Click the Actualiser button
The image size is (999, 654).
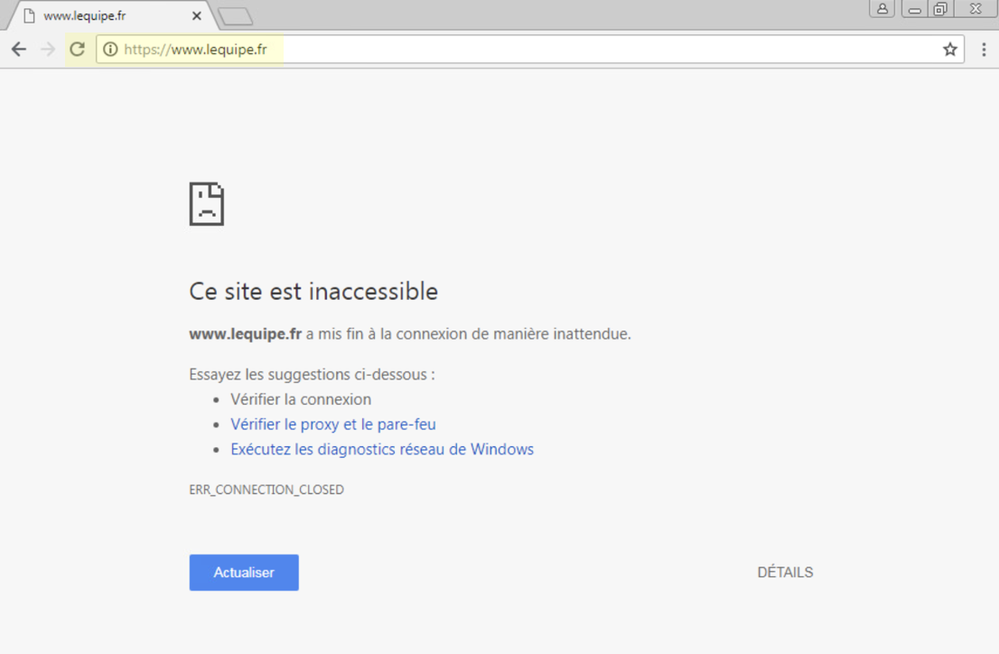pyautogui.click(x=244, y=572)
